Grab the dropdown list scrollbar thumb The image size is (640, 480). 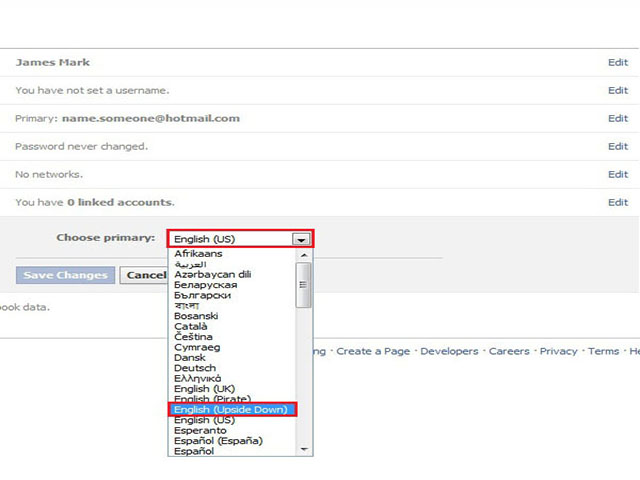[303, 285]
